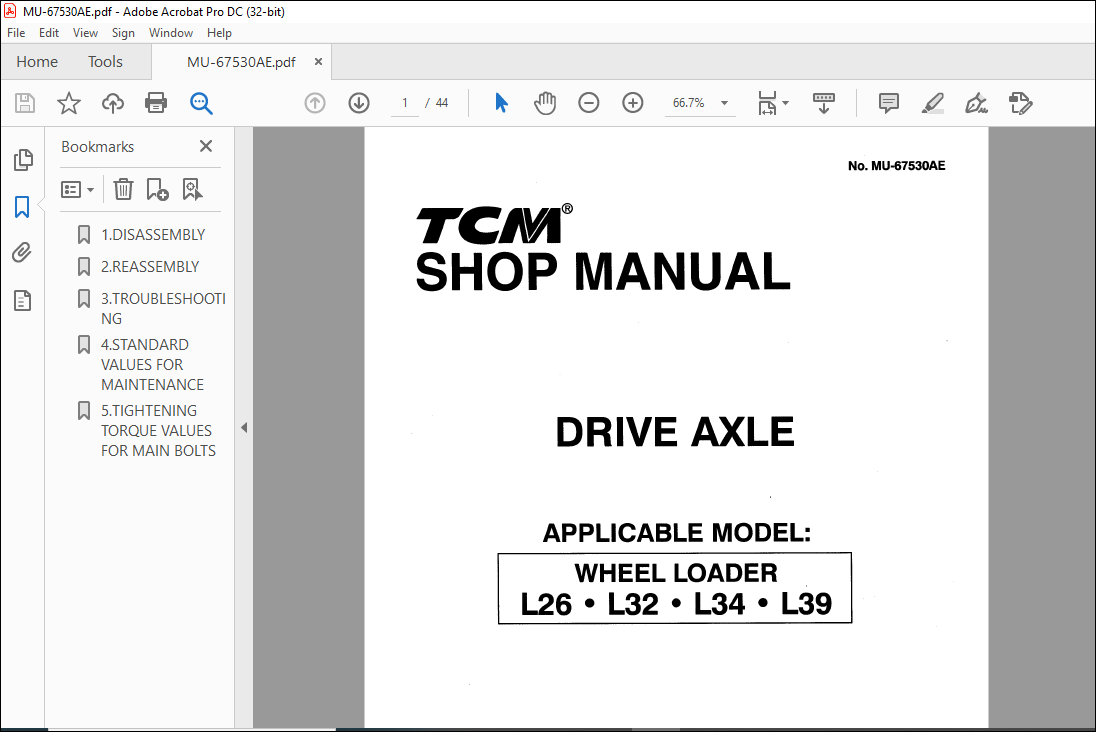1096x732 pixels.
Task: Open the Sign menu
Action: [123, 33]
